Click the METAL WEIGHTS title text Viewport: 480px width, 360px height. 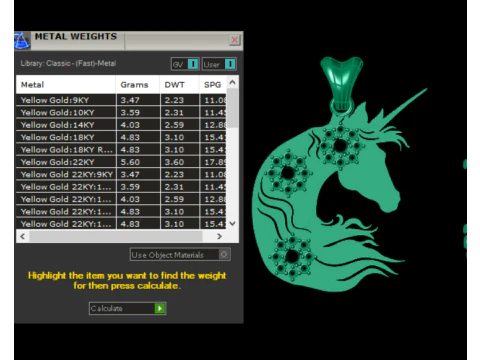76,36
